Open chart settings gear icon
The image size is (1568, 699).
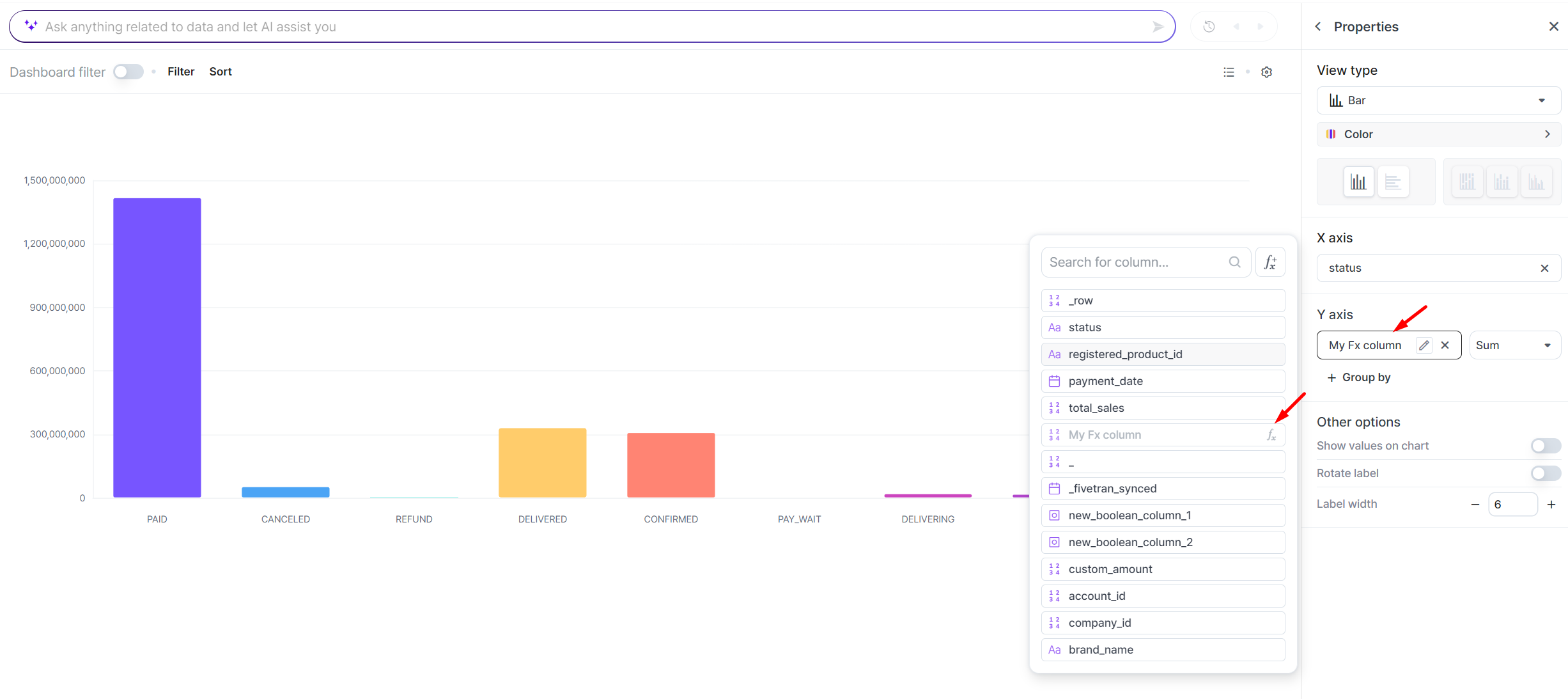point(1266,72)
